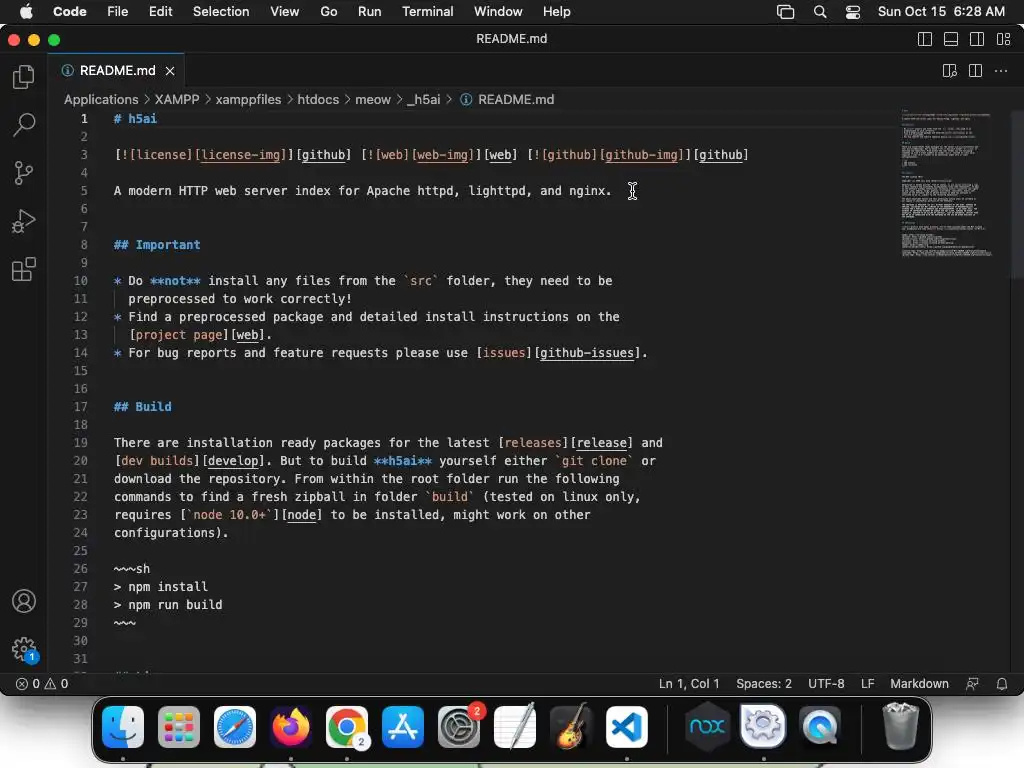Open the macOS Apple menu

26,12
